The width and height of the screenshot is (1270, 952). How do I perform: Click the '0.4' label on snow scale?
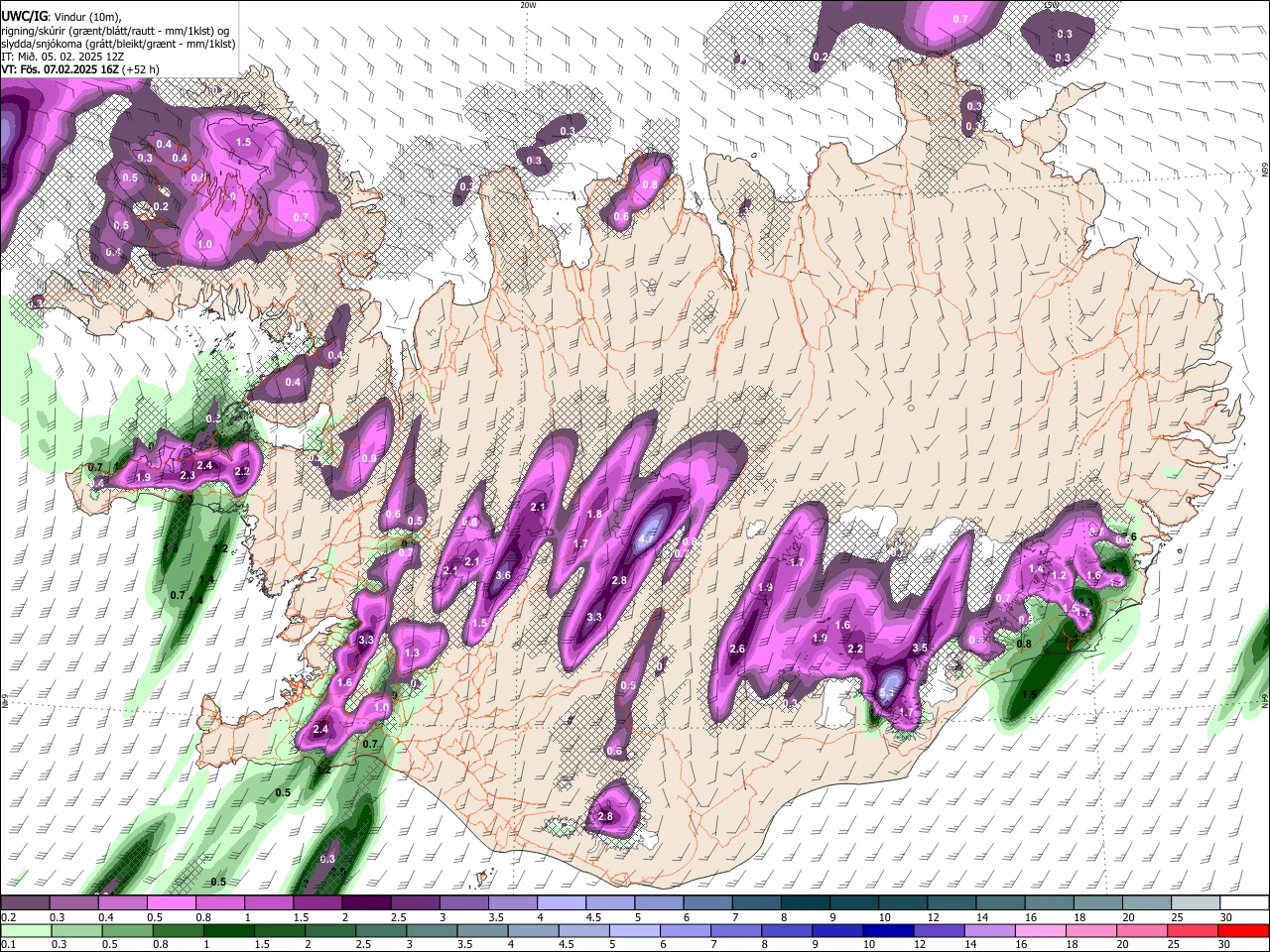[x=106, y=917]
